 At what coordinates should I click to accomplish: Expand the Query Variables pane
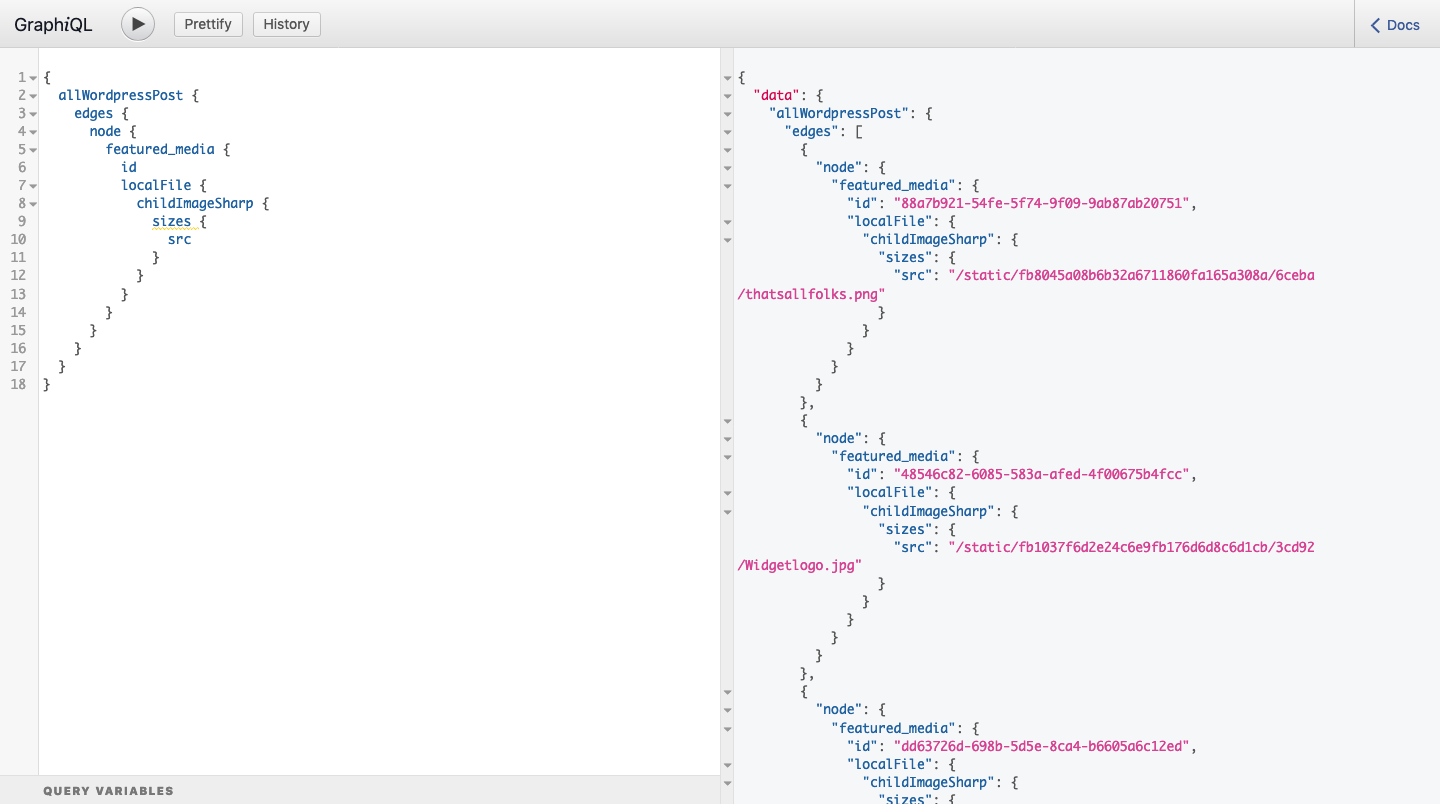[108, 790]
